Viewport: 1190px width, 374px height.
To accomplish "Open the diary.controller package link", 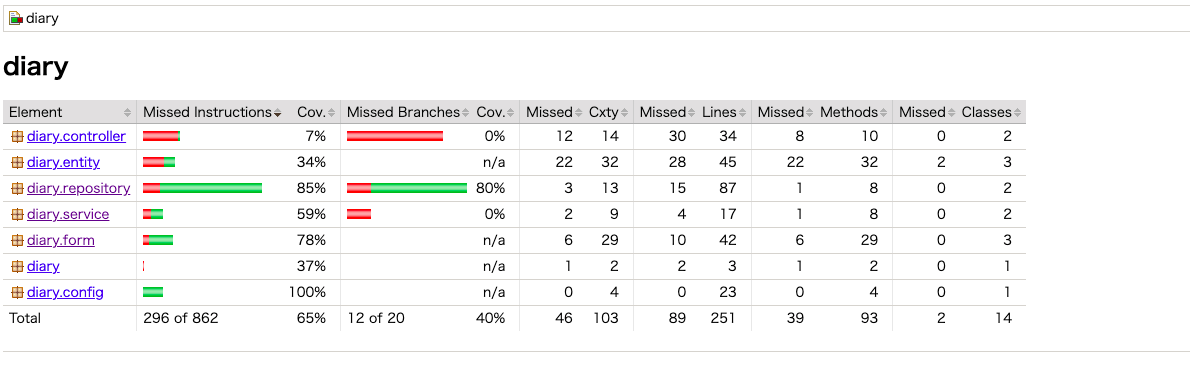I will coord(76,137).
